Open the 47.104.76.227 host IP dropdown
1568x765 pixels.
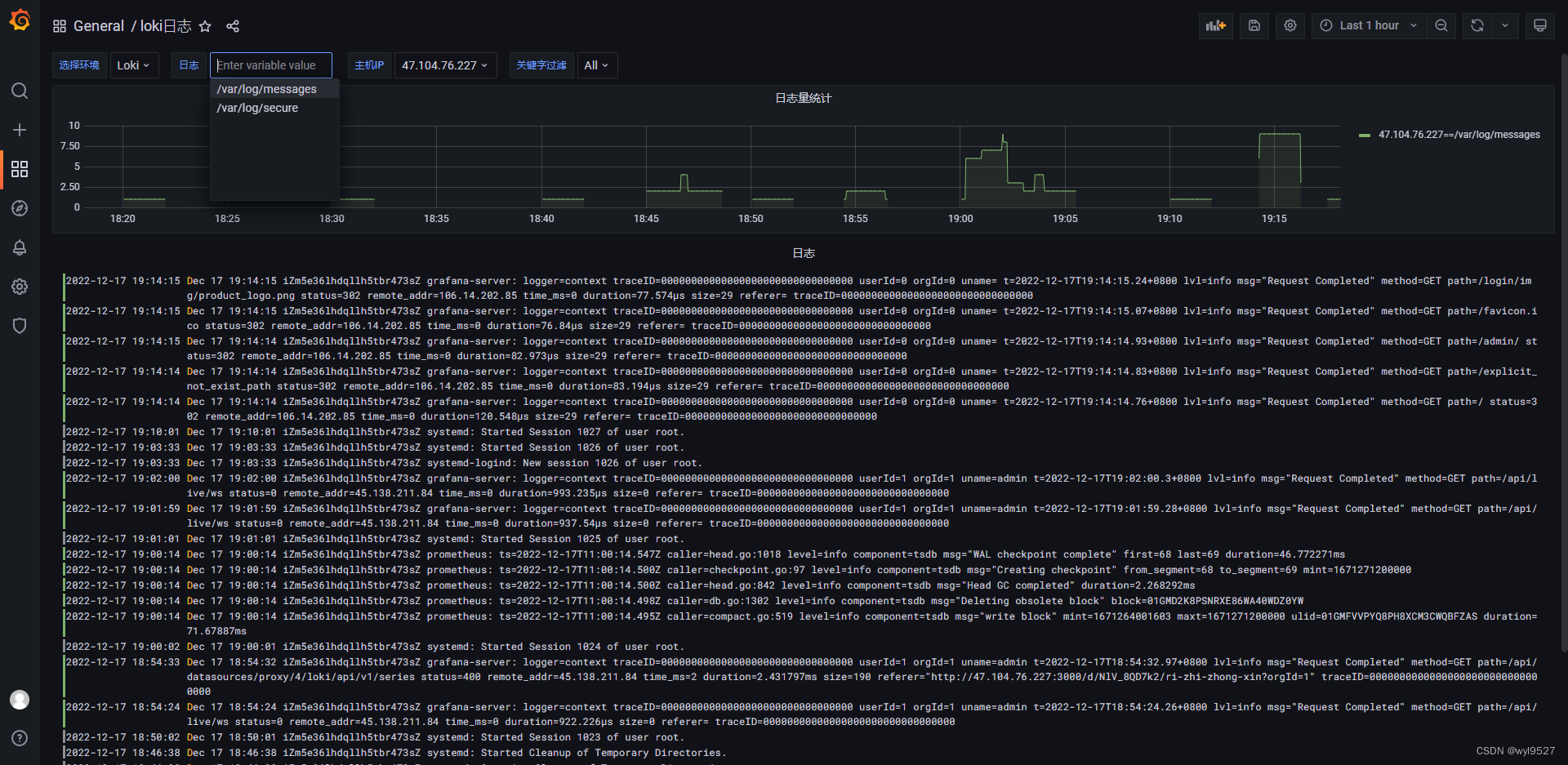[445, 65]
